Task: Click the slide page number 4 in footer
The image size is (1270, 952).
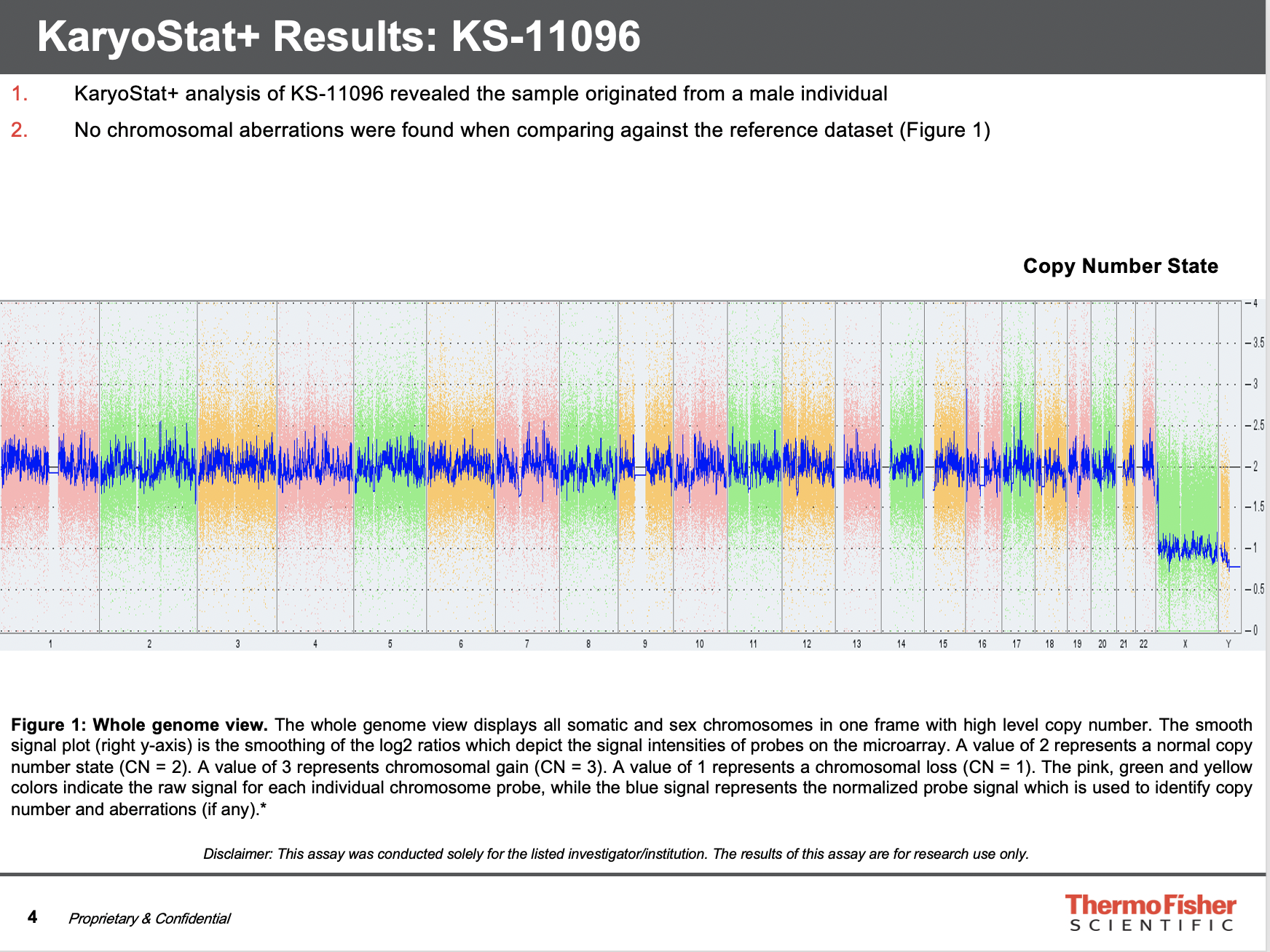Action: tap(32, 917)
